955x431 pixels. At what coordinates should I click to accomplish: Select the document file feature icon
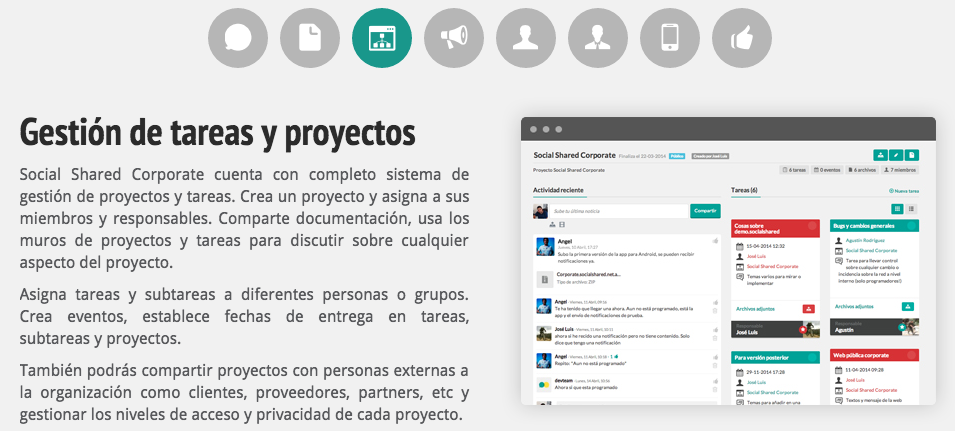310,38
